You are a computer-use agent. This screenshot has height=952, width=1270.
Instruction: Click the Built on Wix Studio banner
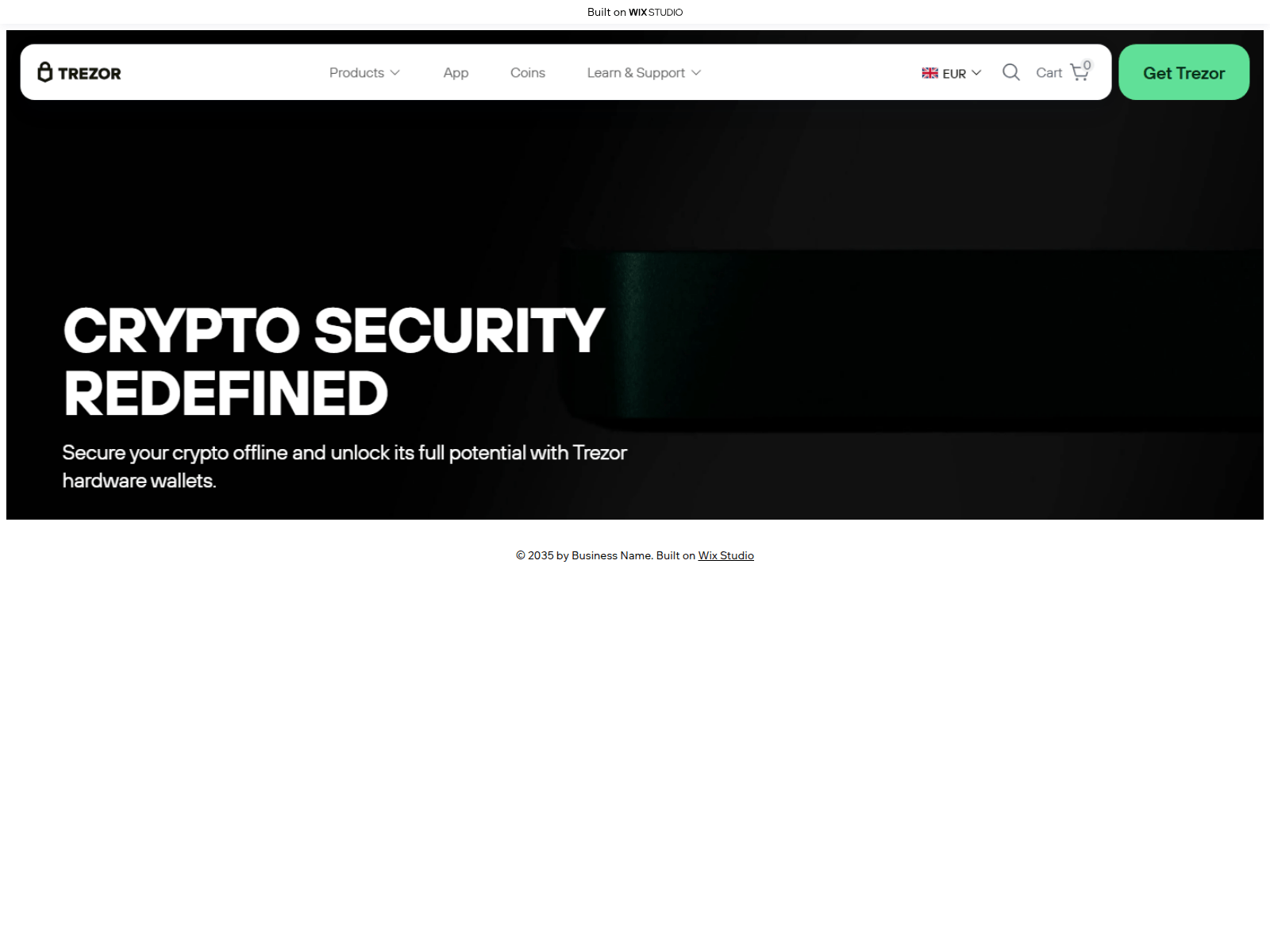635,12
